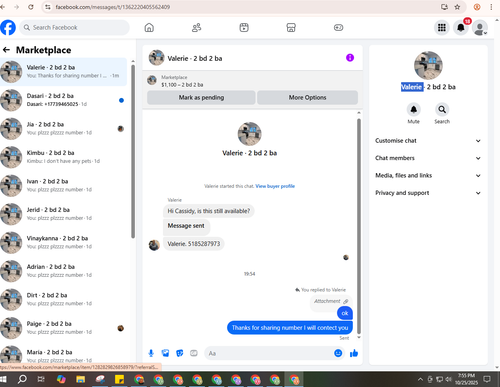Open the Facebook menu grid icon

[x=442, y=28]
